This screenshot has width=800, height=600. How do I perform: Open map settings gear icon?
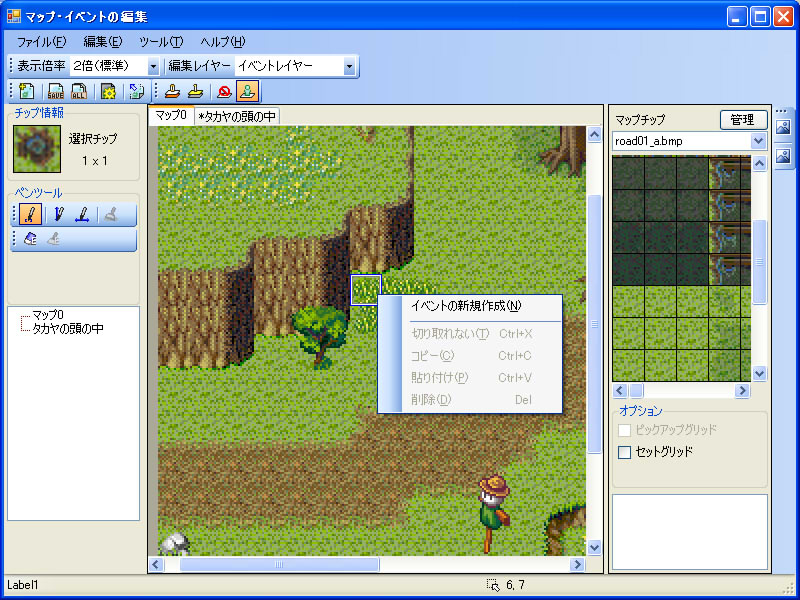click(108, 91)
